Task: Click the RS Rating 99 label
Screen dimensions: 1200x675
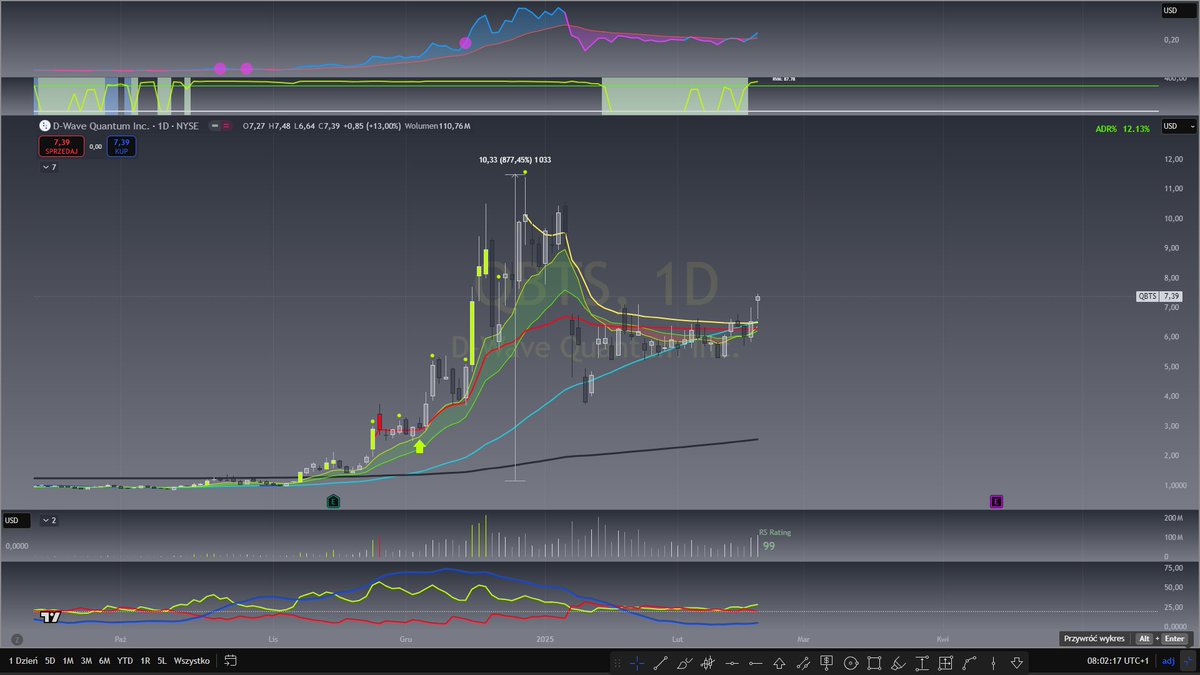Action: pyautogui.click(x=775, y=540)
